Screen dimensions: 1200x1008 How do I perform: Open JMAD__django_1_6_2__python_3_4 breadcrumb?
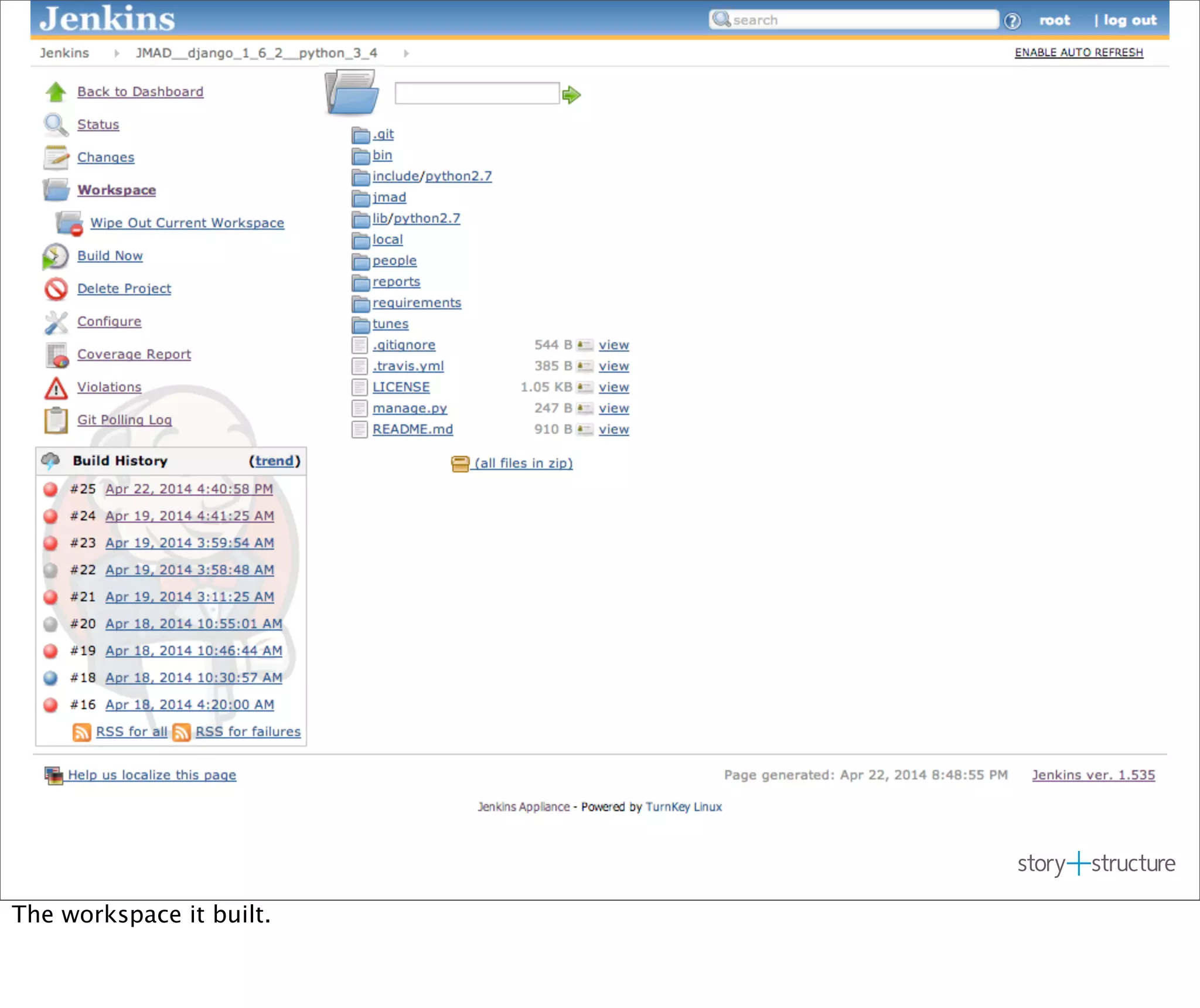(x=257, y=53)
